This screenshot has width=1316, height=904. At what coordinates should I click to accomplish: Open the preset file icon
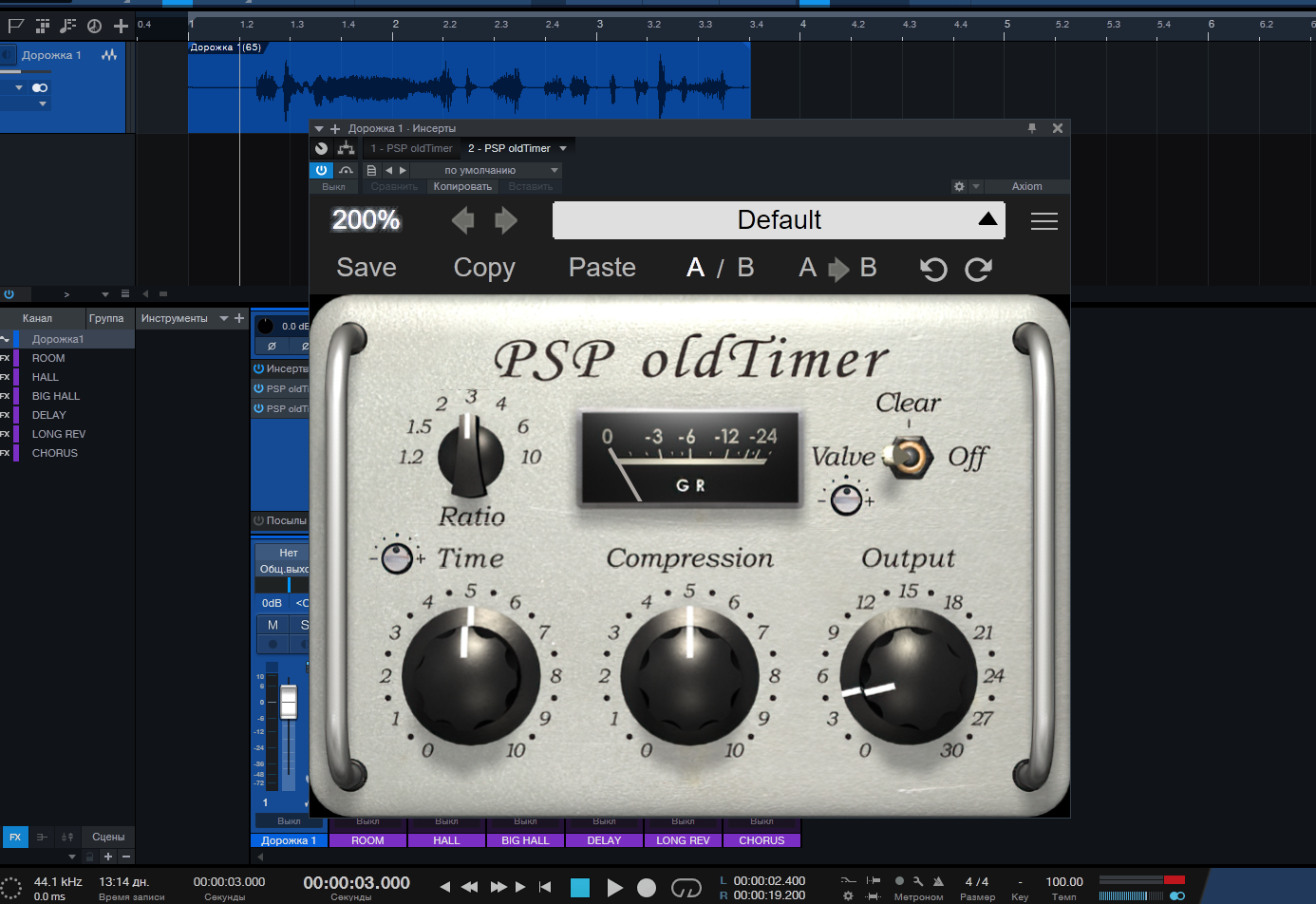click(371, 170)
